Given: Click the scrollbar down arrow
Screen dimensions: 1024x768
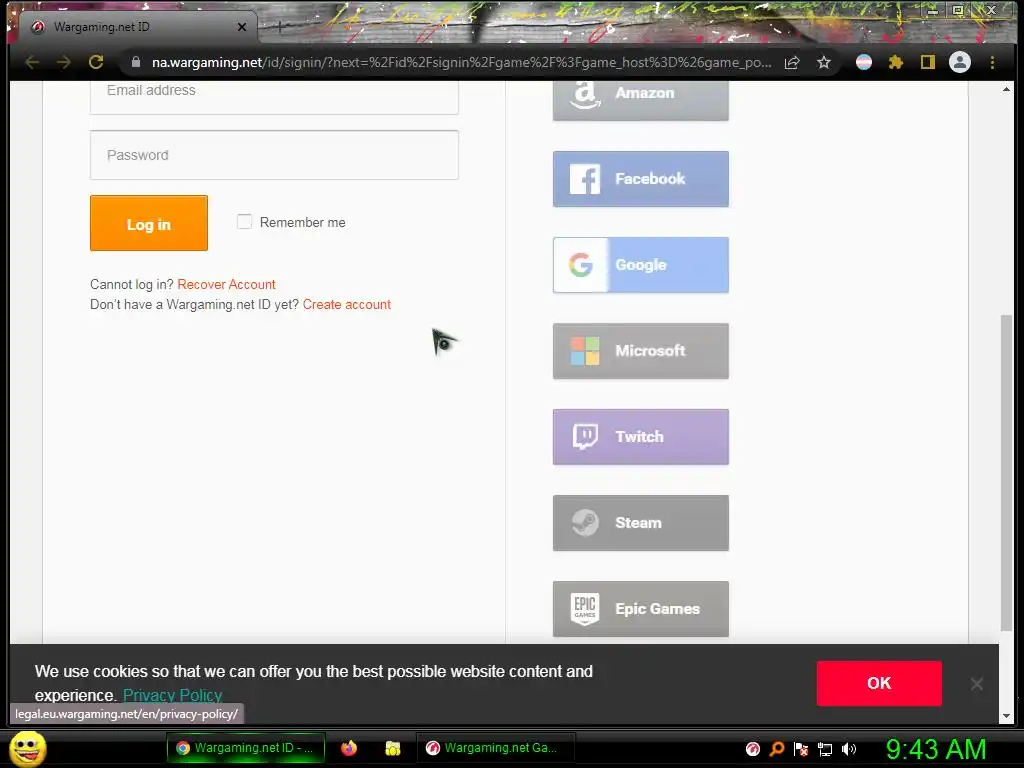Looking at the screenshot, I should (x=1006, y=716).
